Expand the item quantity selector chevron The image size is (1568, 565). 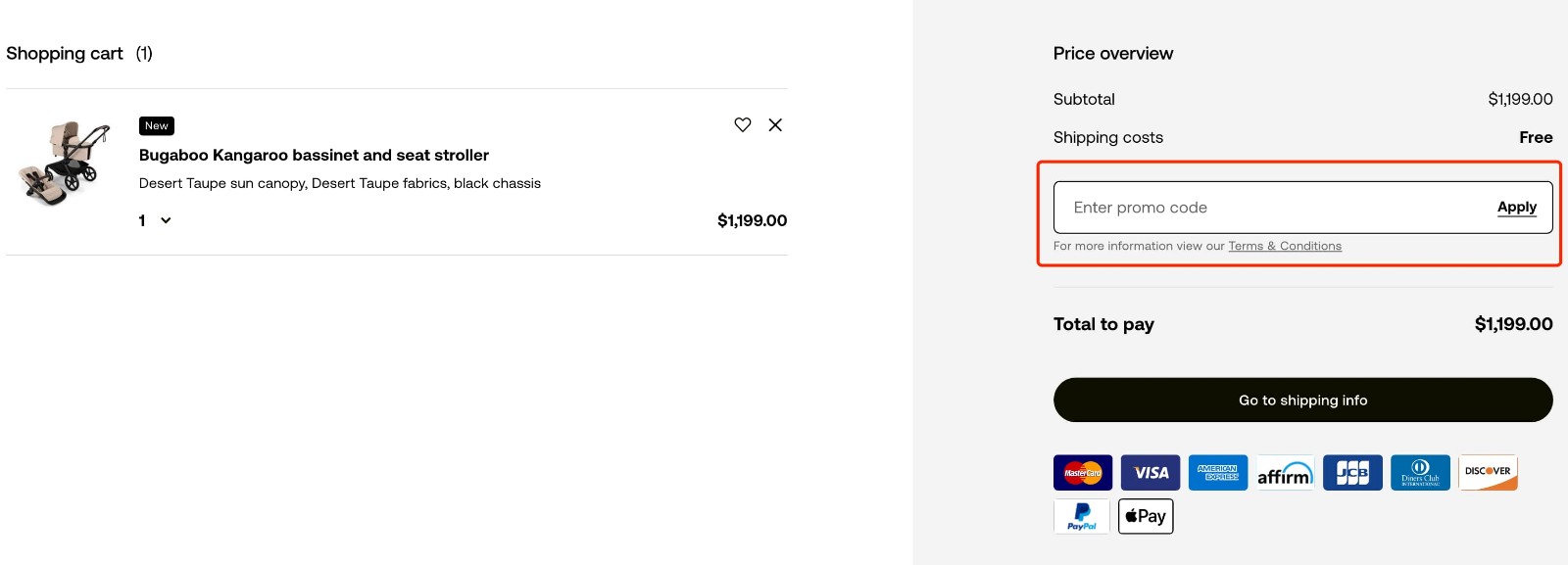(166, 220)
